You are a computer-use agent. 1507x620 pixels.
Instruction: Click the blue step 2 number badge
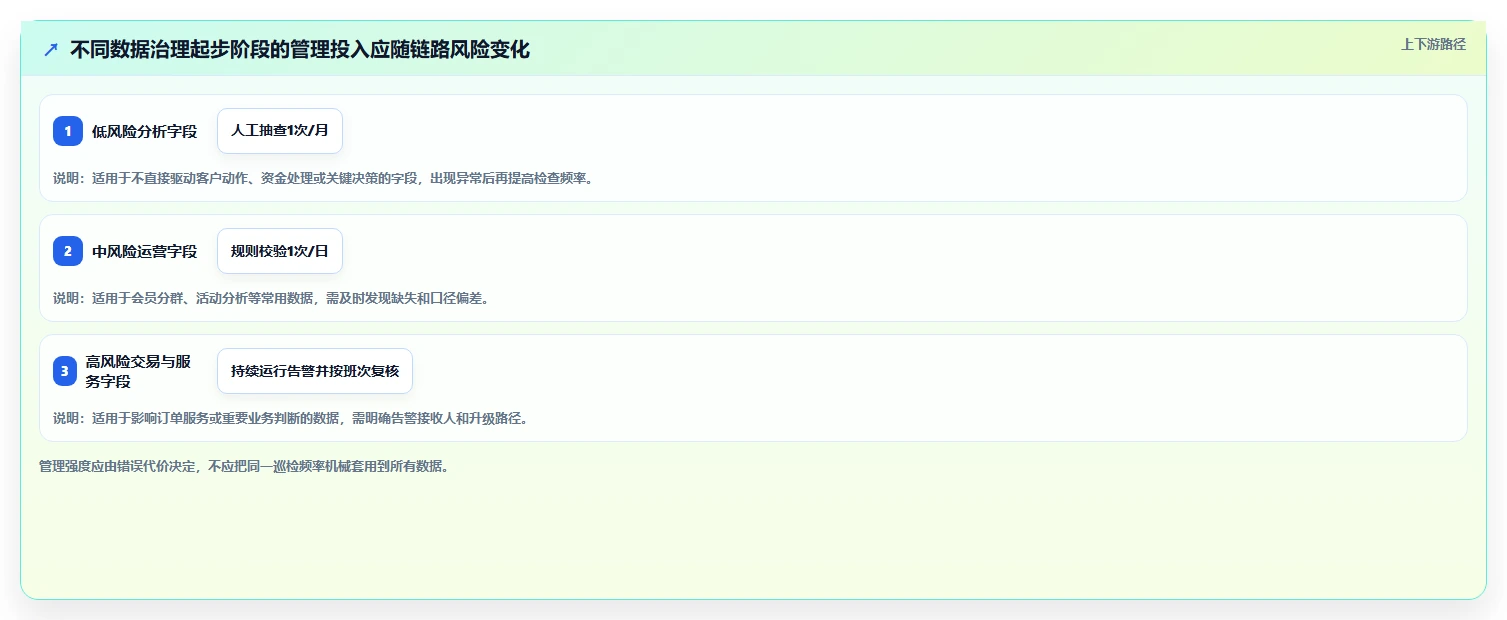(68, 251)
